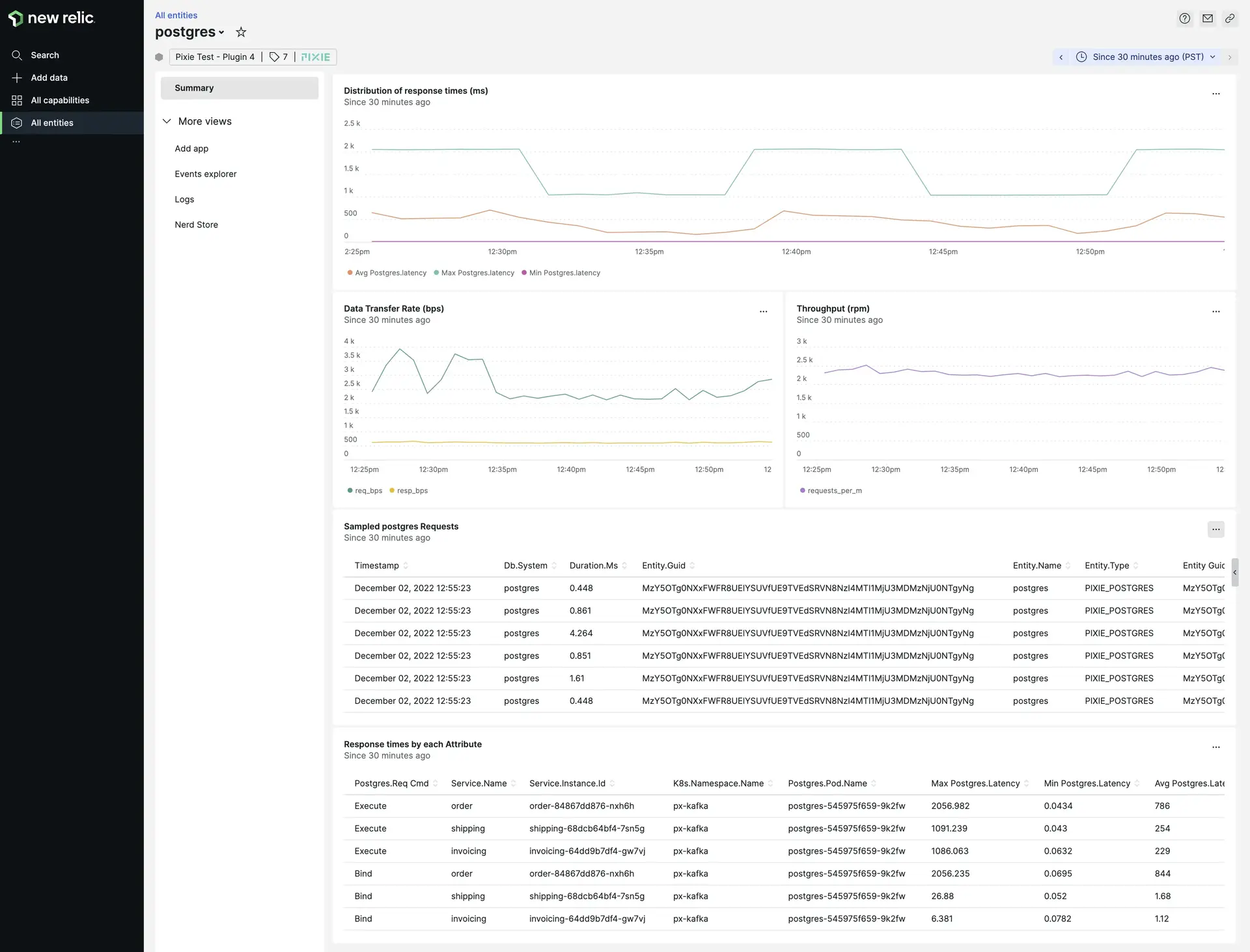Click the tags icon showing 7
The width and height of the screenshot is (1250, 952).
point(278,57)
